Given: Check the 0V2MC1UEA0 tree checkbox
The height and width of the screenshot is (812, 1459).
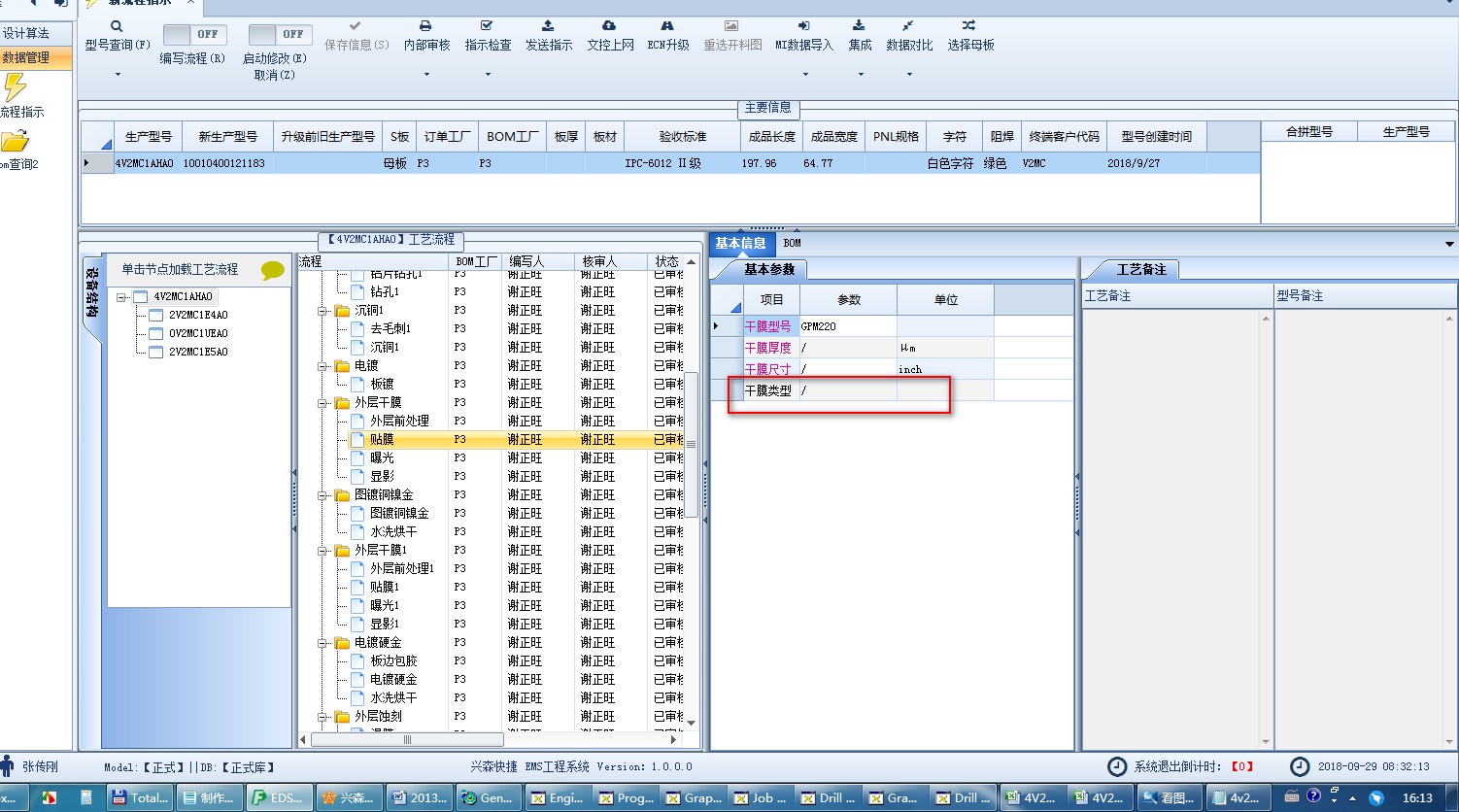Looking at the screenshot, I should pos(155,334).
